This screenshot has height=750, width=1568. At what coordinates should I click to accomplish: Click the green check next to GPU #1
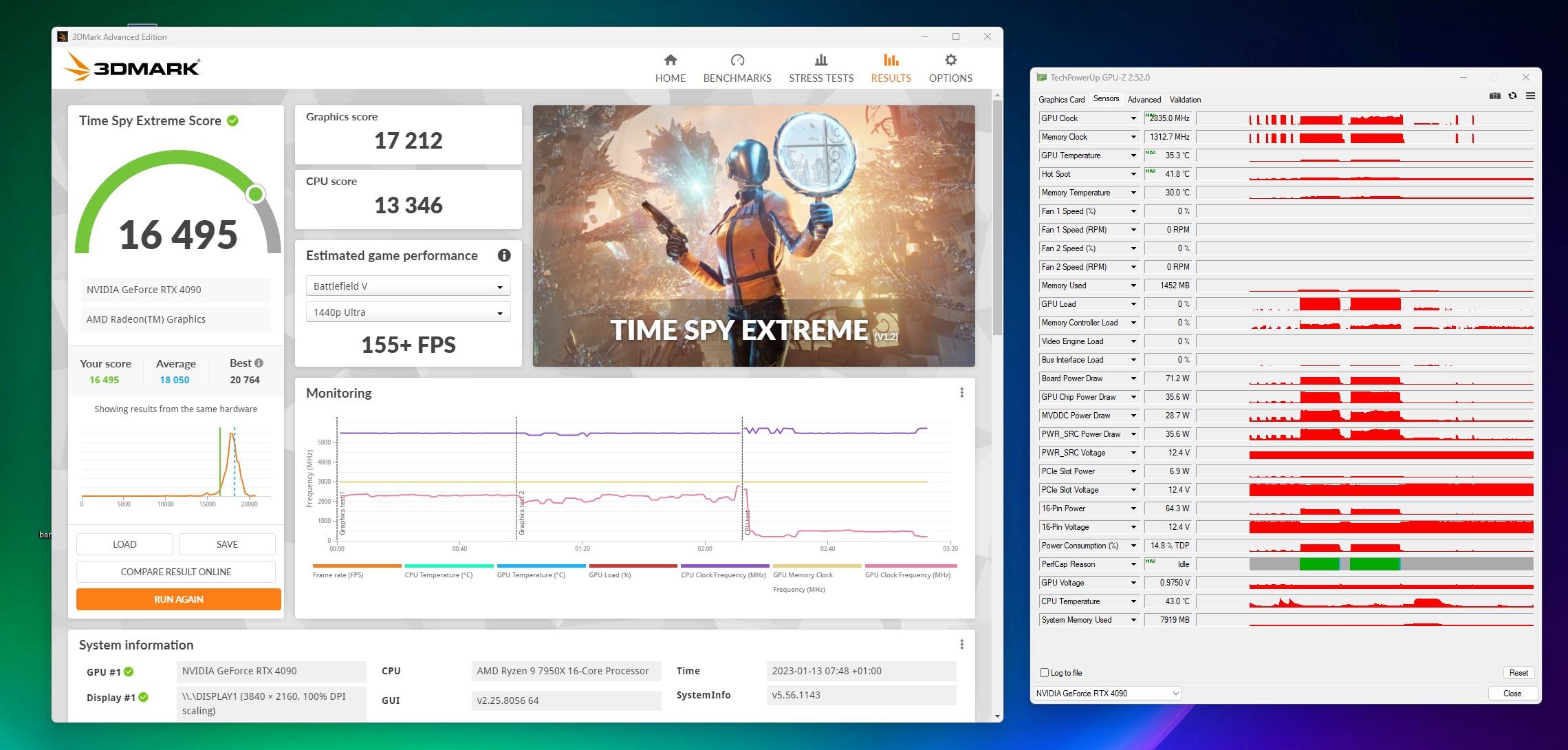(x=129, y=672)
